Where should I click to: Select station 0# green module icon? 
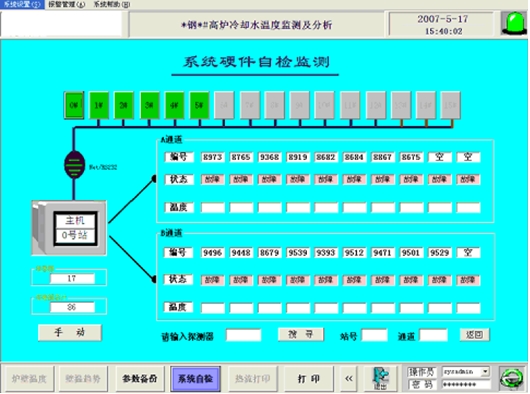[74, 105]
